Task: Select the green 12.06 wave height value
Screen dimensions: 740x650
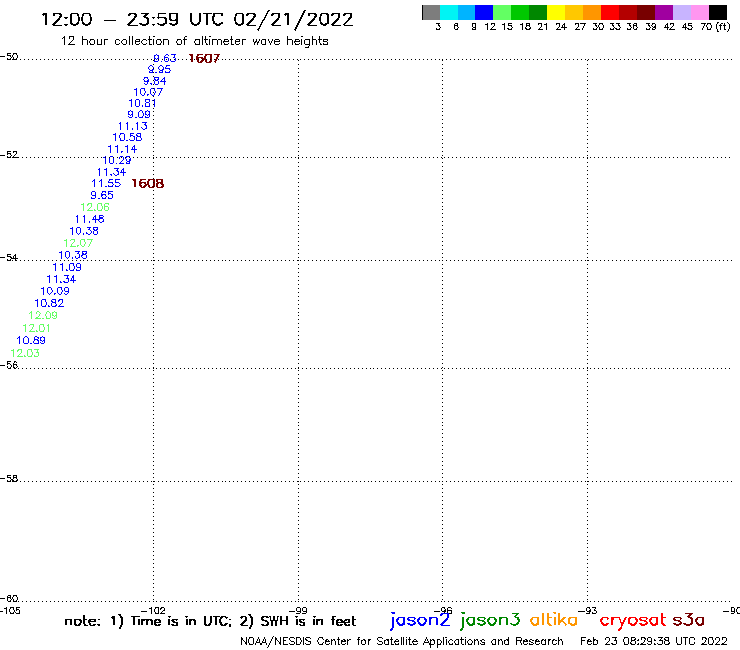Action: pyautogui.click(x=95, y=207)
